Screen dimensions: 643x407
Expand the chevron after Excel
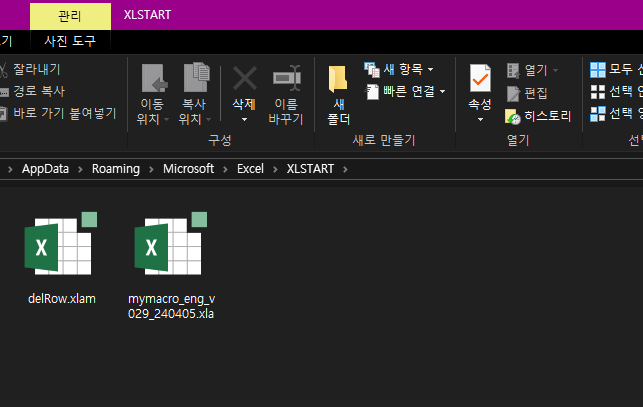click(x=275, y=169)
